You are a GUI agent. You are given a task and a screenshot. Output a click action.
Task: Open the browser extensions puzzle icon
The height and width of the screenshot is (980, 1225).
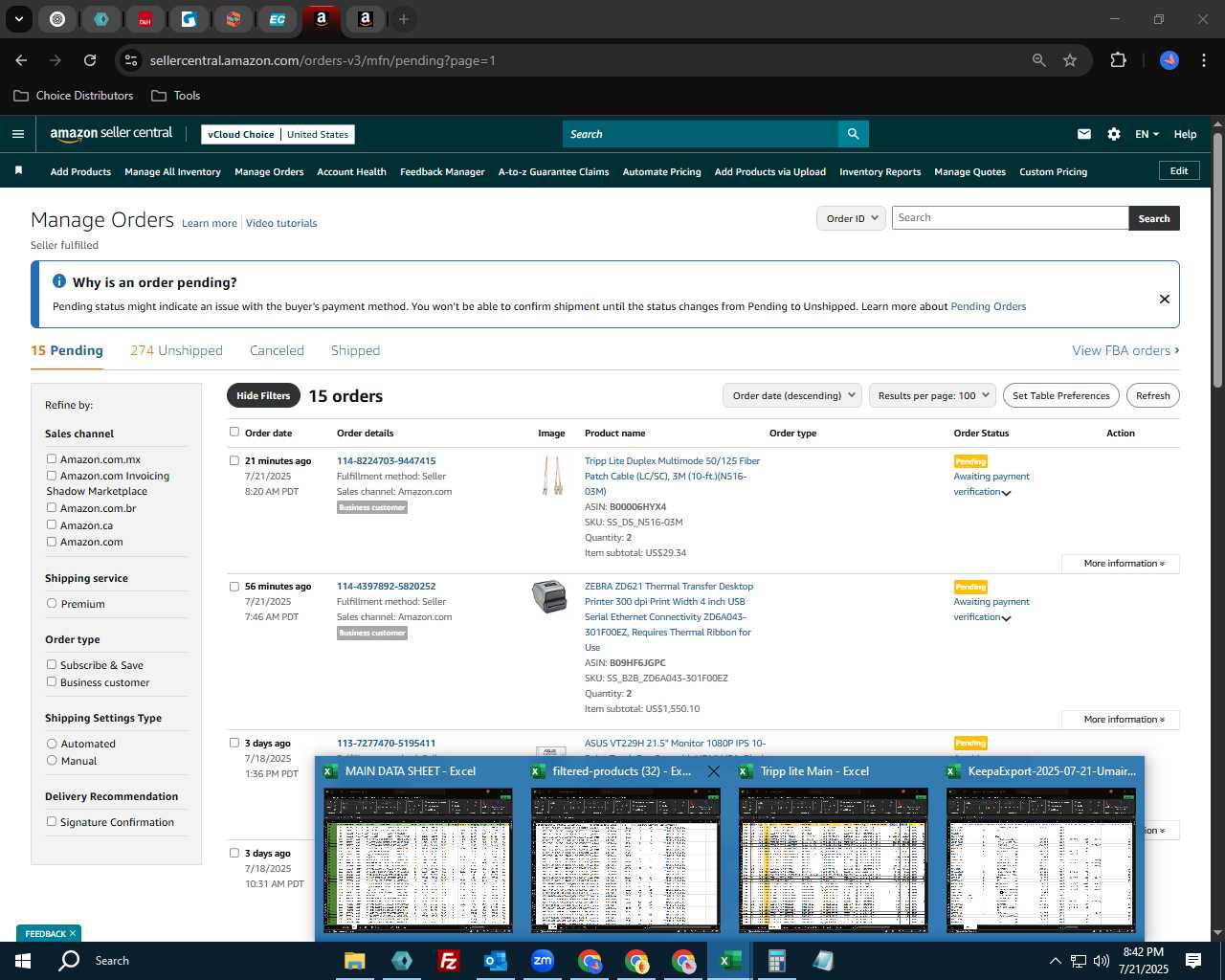[1118, 60]
